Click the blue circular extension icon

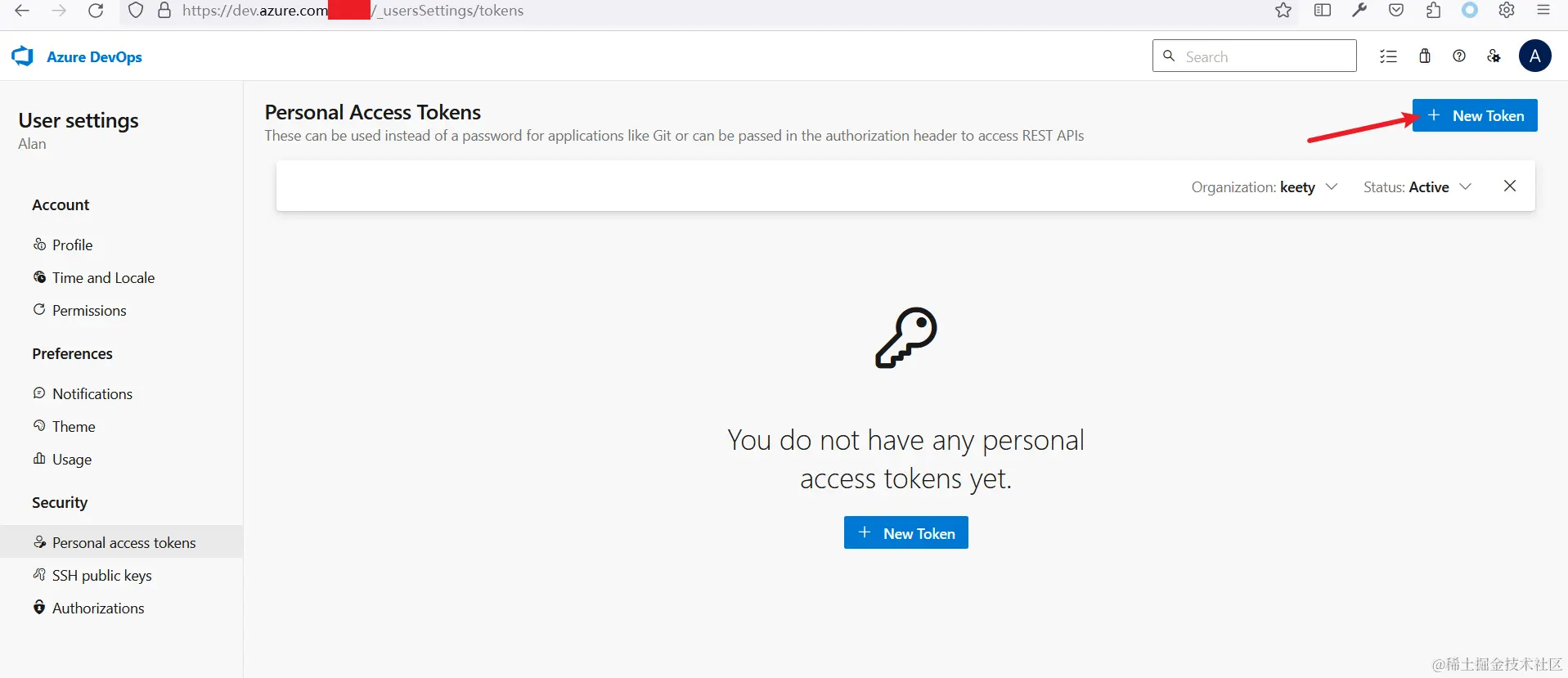1470,10
